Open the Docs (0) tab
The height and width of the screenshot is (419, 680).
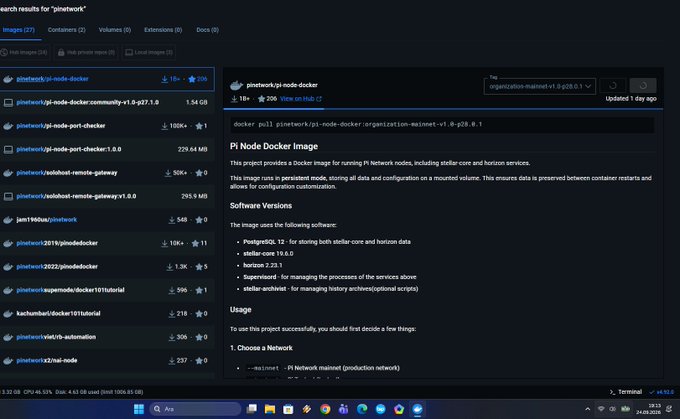point(207,30)
